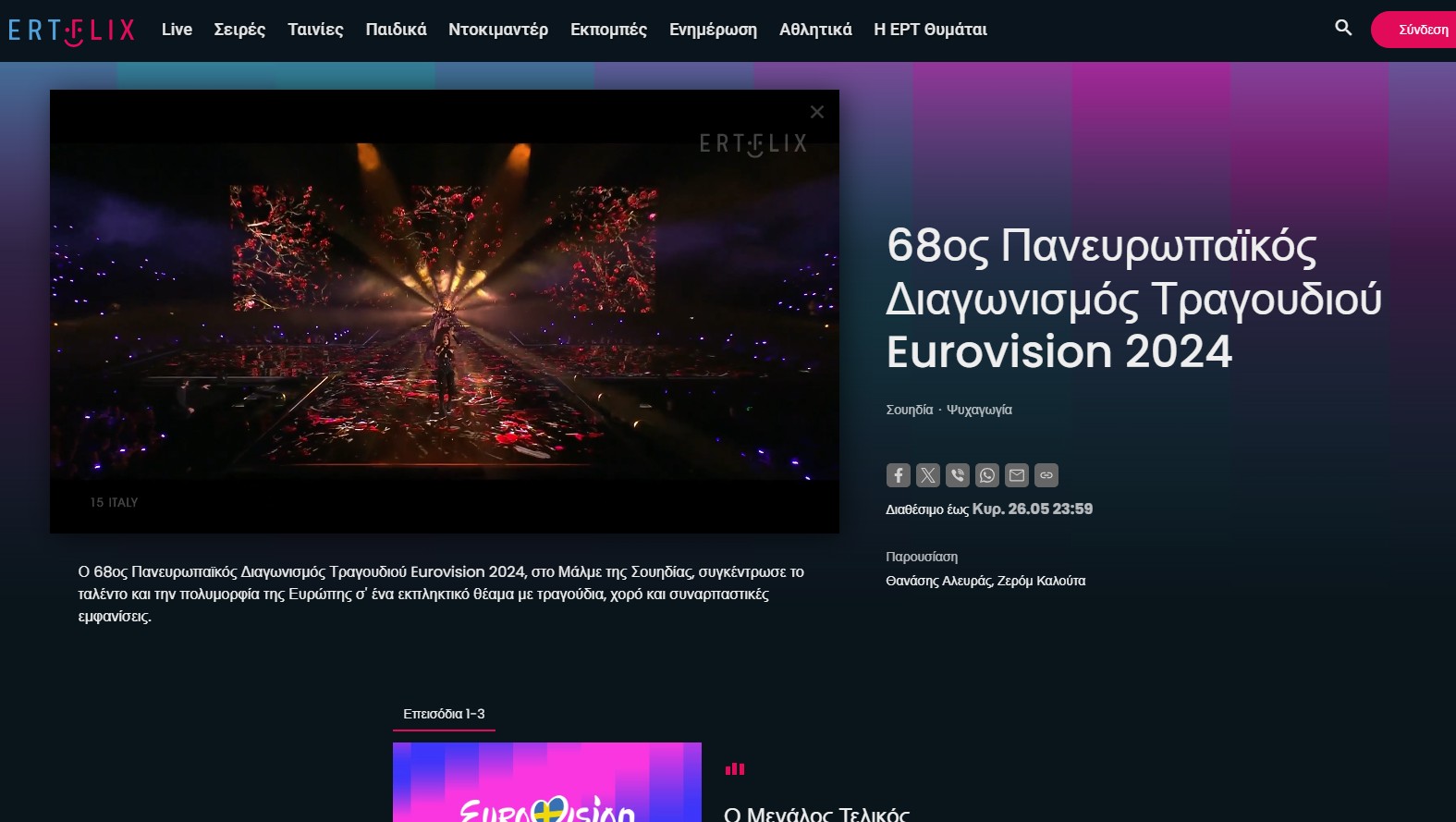
Task: Share through the Viber icon
Action: (957, 475)
